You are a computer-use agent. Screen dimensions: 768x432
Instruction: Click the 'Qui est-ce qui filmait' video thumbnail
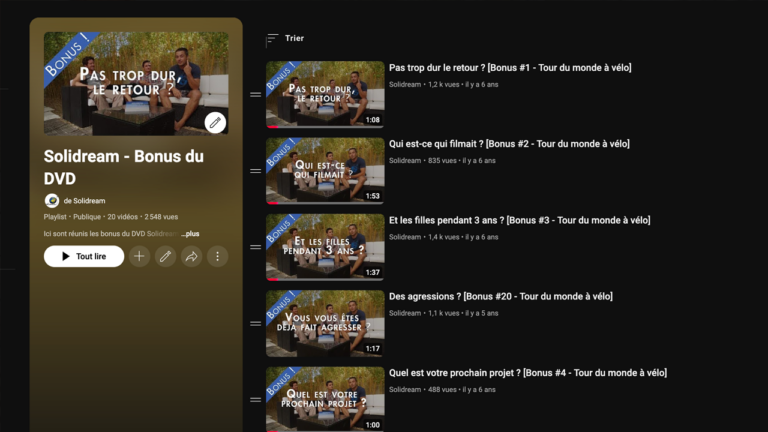325,171
